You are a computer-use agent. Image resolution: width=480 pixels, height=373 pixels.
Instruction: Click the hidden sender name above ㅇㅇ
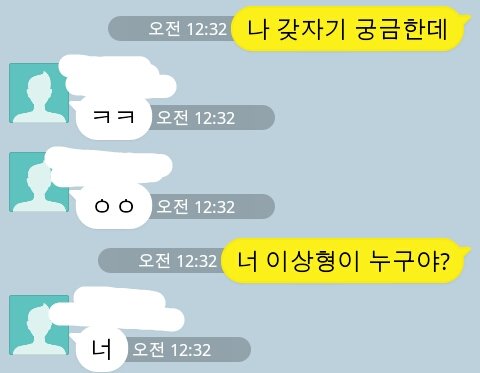[108, 167]
